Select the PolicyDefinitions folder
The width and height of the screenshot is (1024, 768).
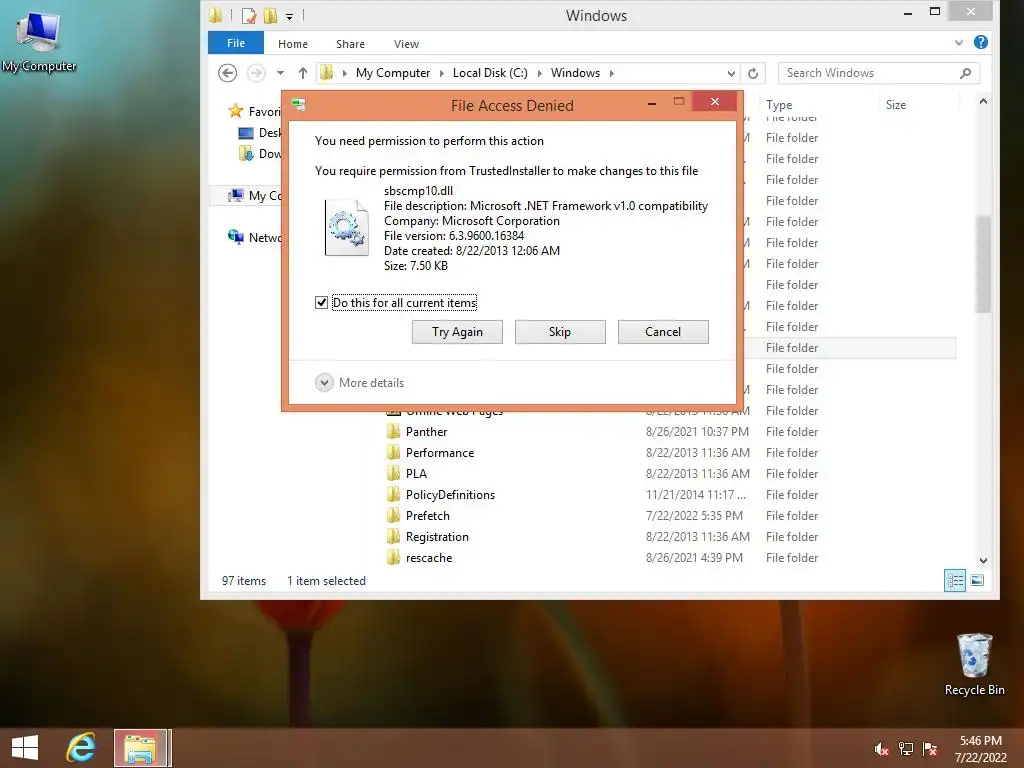(x=450, y=494)
